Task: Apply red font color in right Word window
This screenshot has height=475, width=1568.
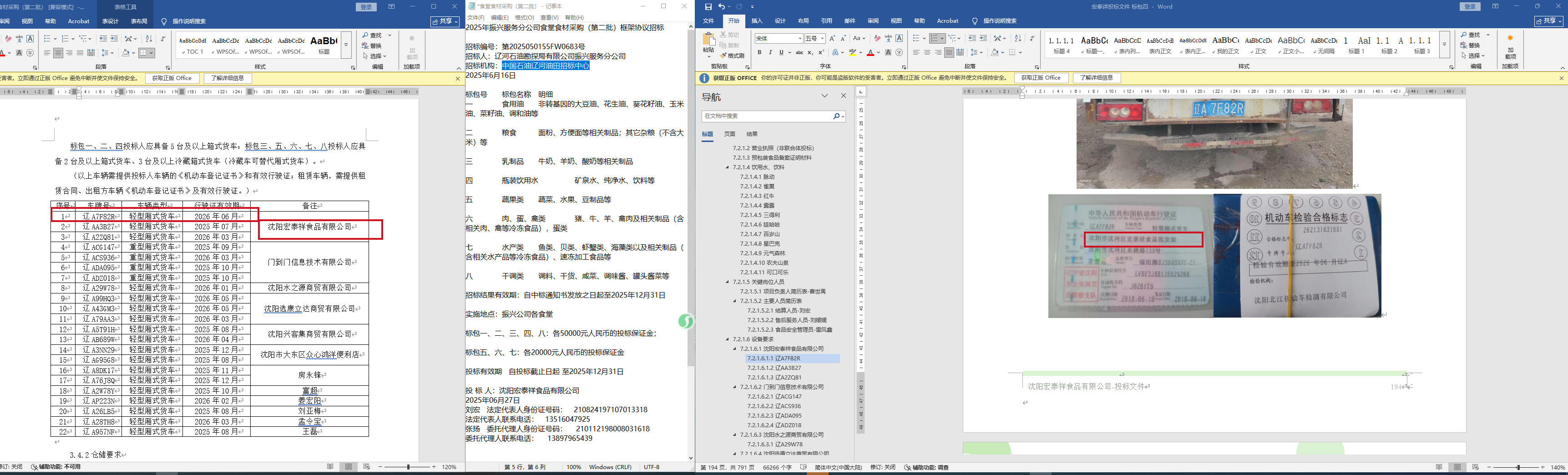Action: coord(870,53)
